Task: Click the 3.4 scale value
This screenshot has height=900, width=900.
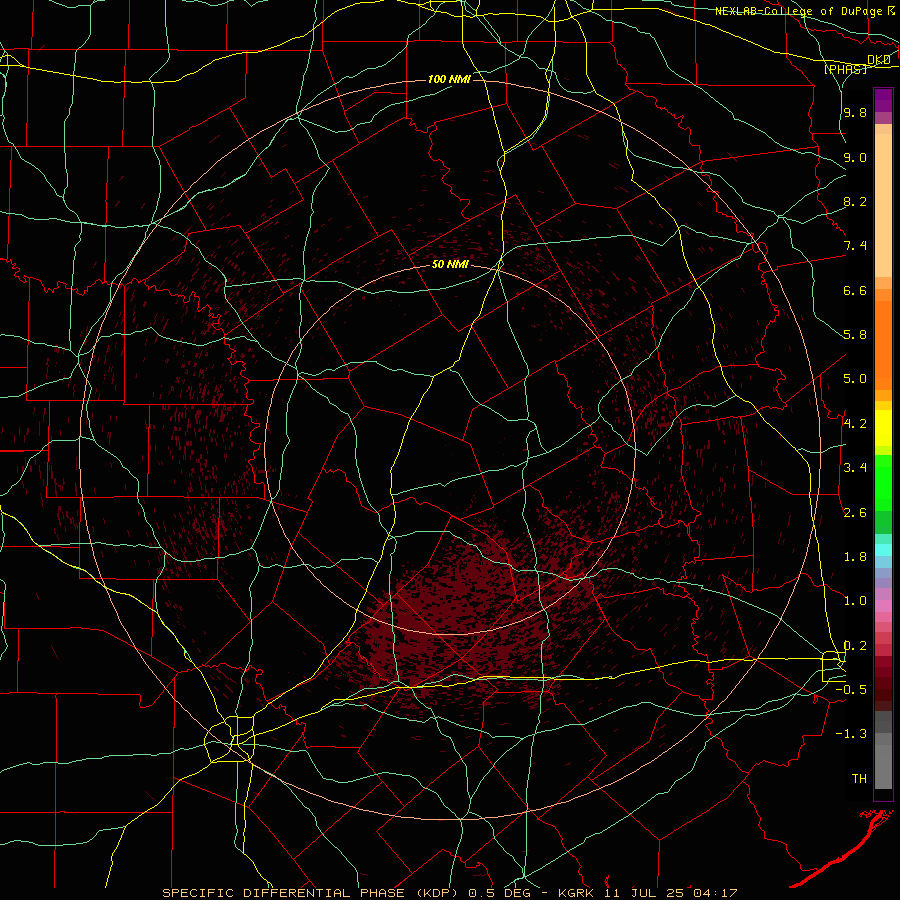Action: click(x=855, y=468)
